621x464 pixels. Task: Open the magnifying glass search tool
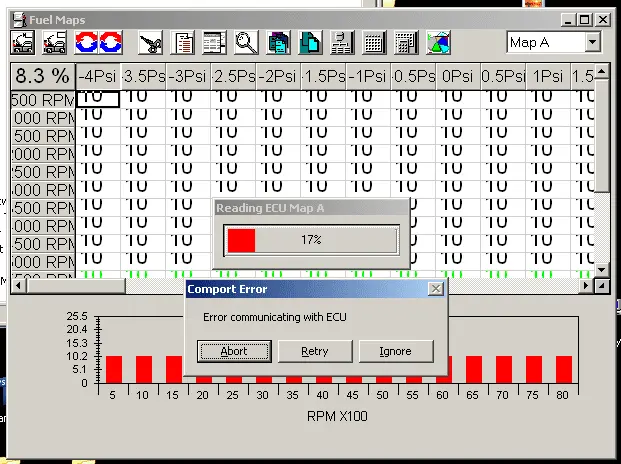(x=246, y=42)
